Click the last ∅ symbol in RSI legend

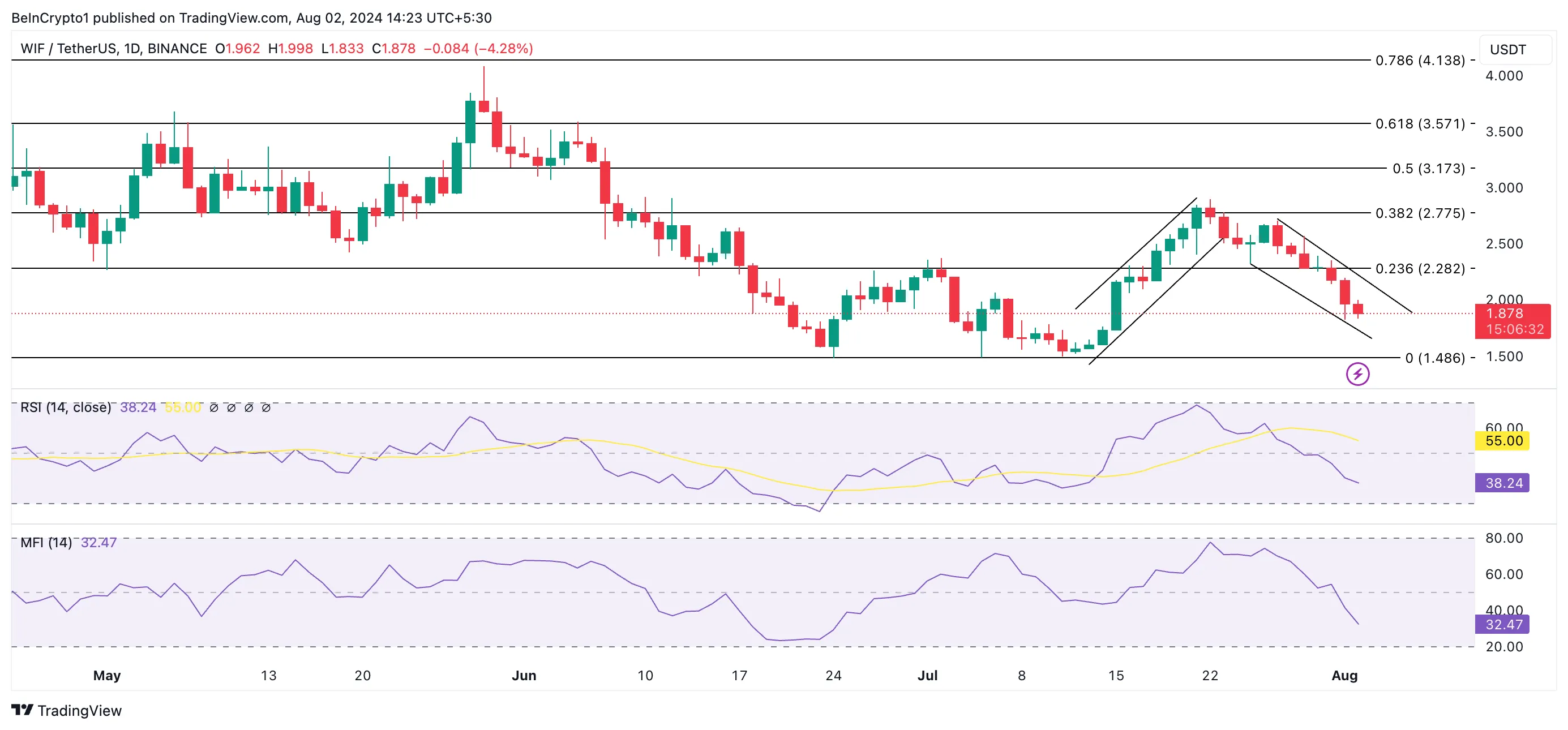[x=266, y=407]
